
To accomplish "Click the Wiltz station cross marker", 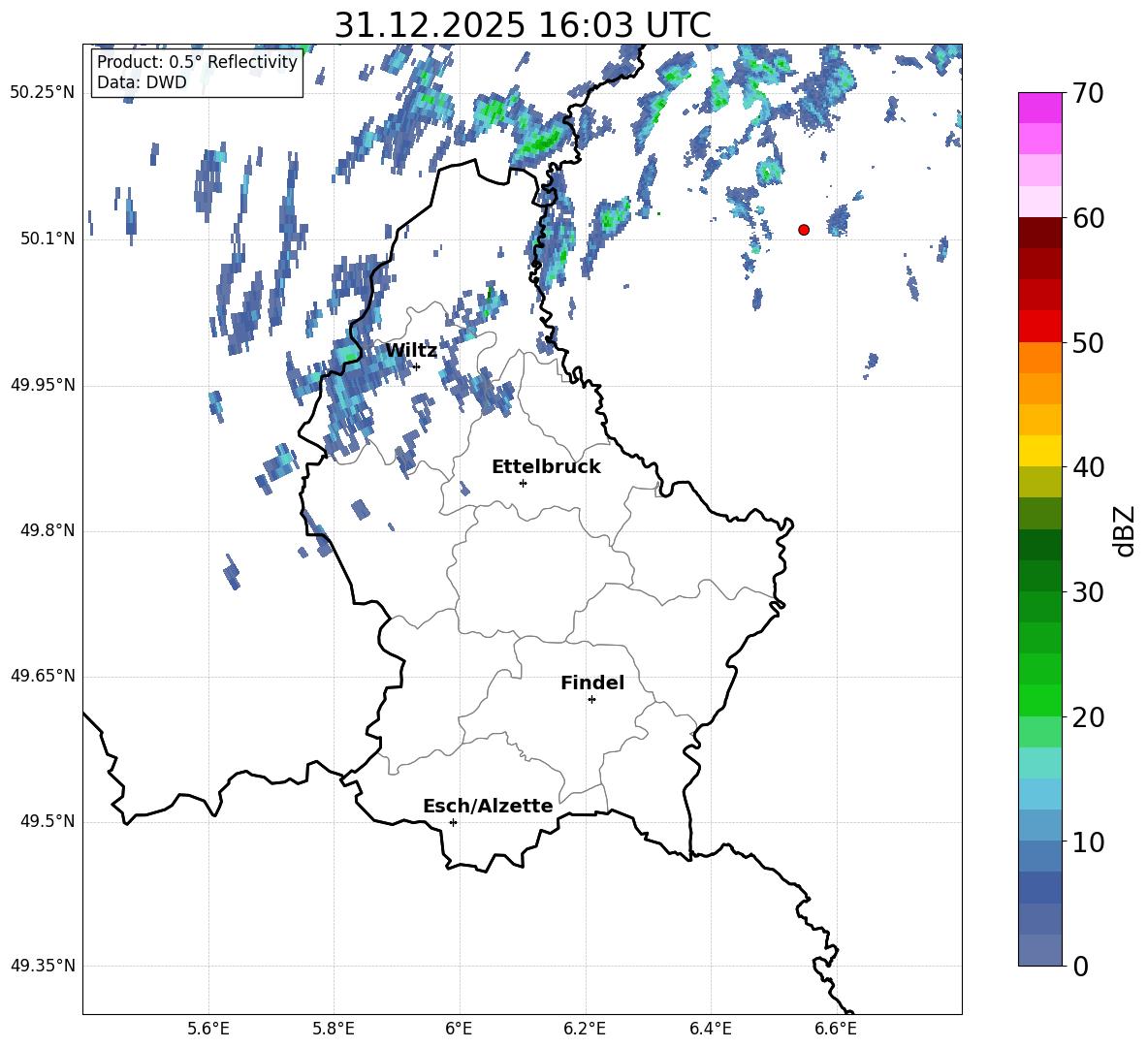I will 416,366.
